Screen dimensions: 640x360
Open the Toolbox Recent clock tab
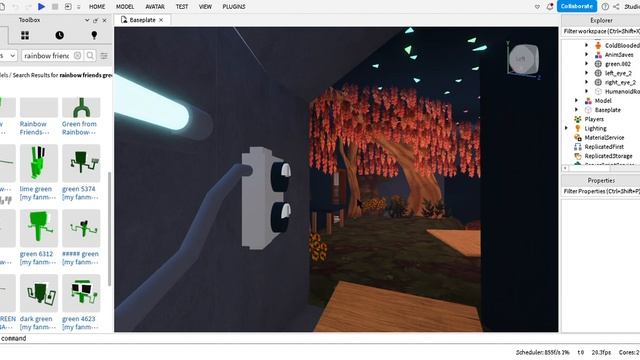coord(60,35)
